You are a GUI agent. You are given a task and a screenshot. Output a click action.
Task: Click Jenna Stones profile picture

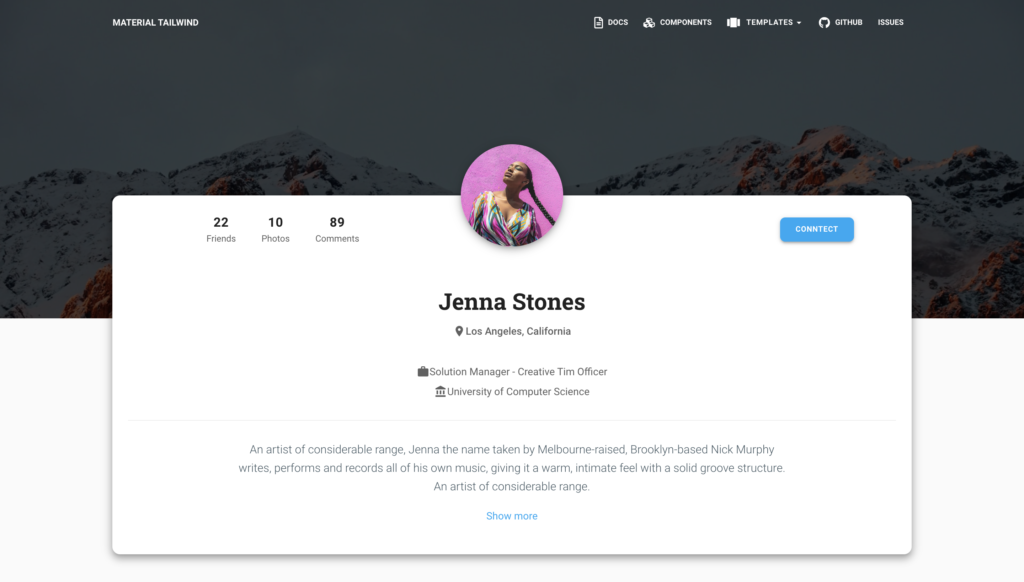512,195
